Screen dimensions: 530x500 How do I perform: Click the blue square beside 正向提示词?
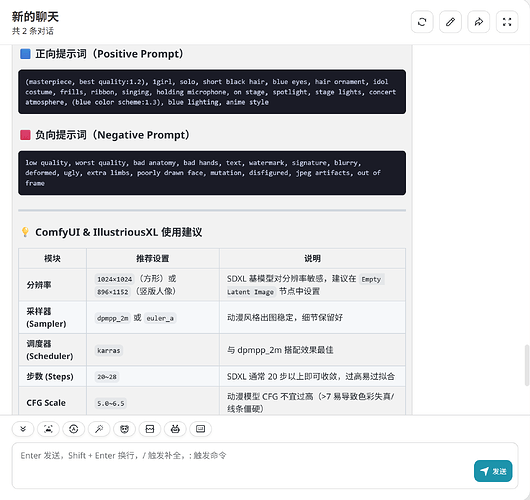coord(25,54)
